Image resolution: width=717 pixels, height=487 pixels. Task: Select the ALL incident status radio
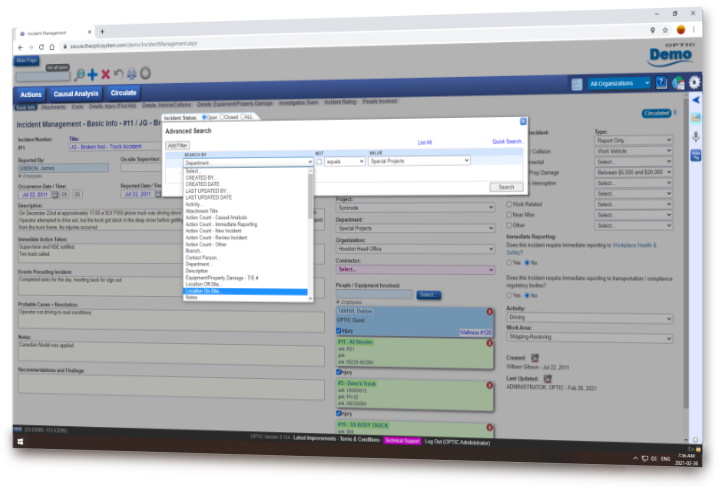click(x=242, y=117)
